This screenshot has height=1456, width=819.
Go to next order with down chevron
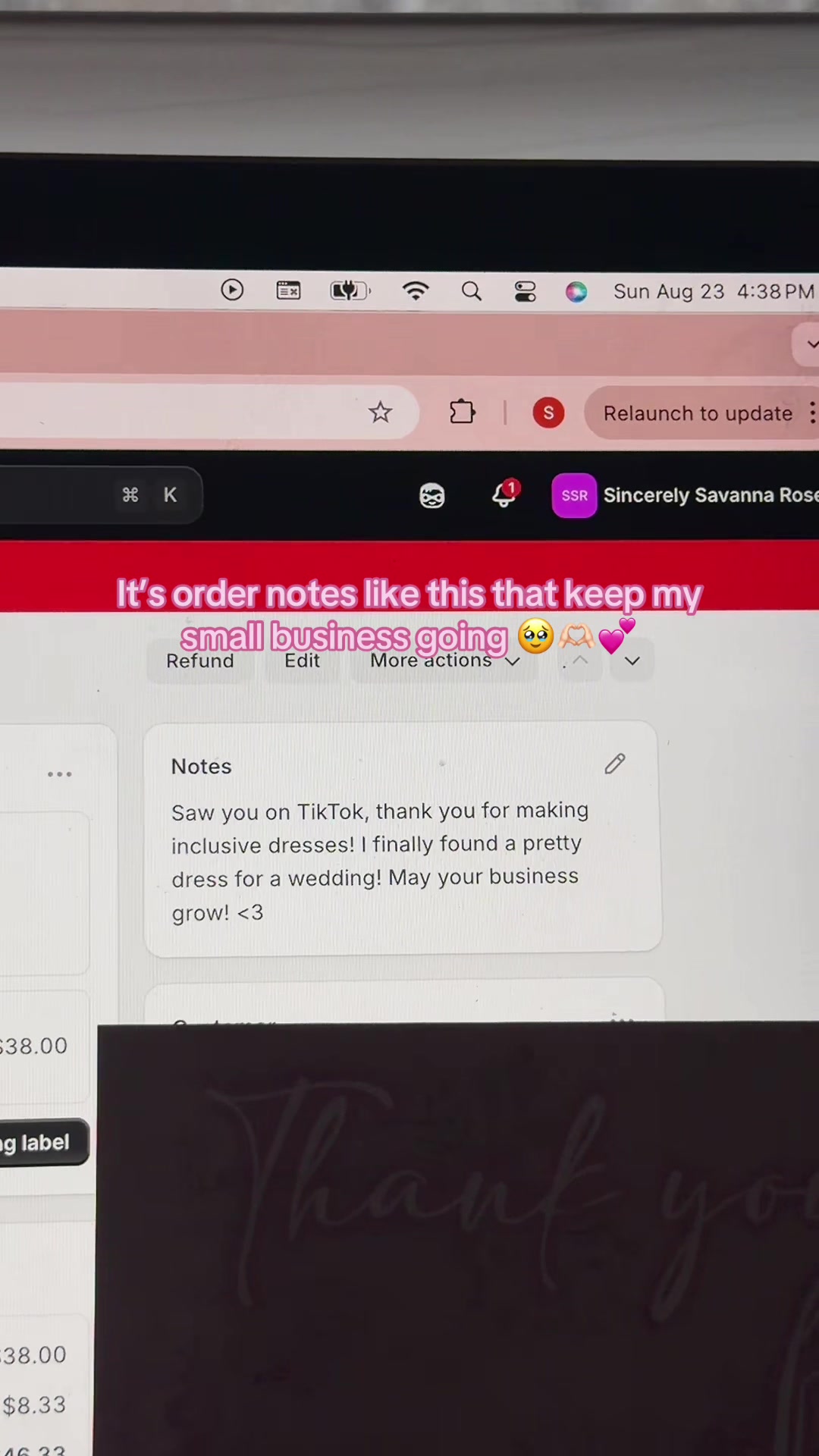(632, 661)
